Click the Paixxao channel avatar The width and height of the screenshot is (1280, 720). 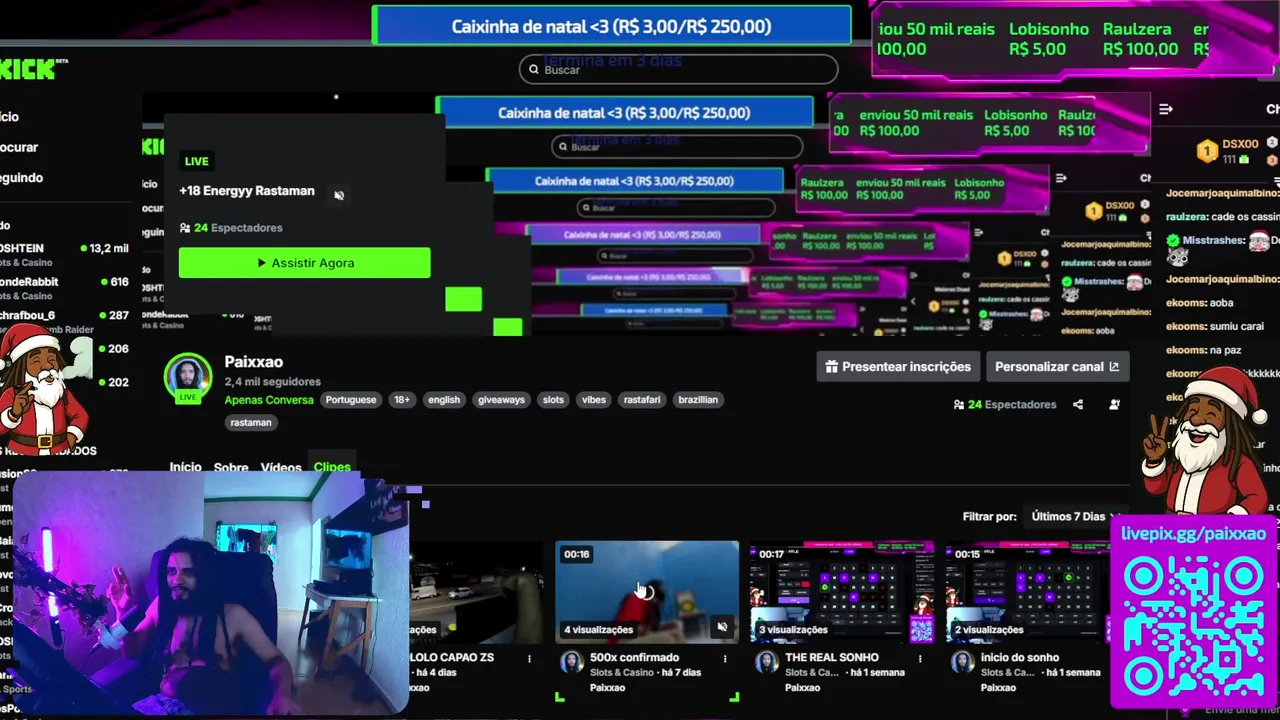188,377
